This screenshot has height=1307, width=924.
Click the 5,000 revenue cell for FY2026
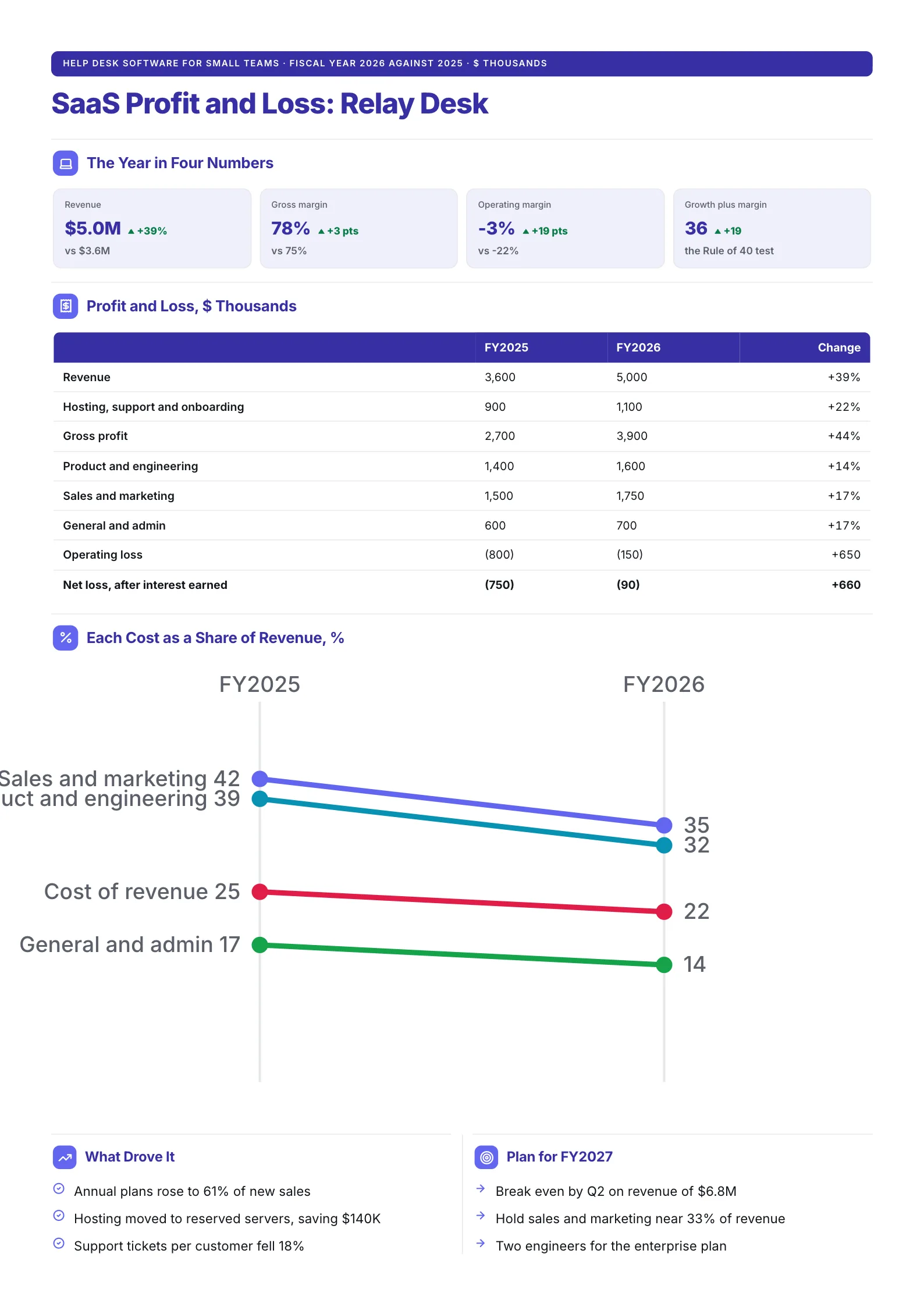point(631,377)
